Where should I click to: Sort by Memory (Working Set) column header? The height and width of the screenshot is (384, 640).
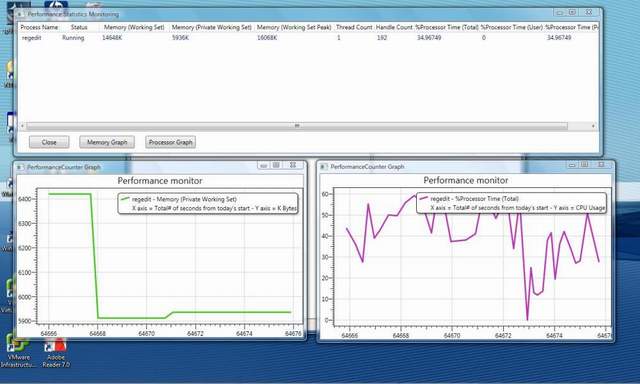(134, 27)
